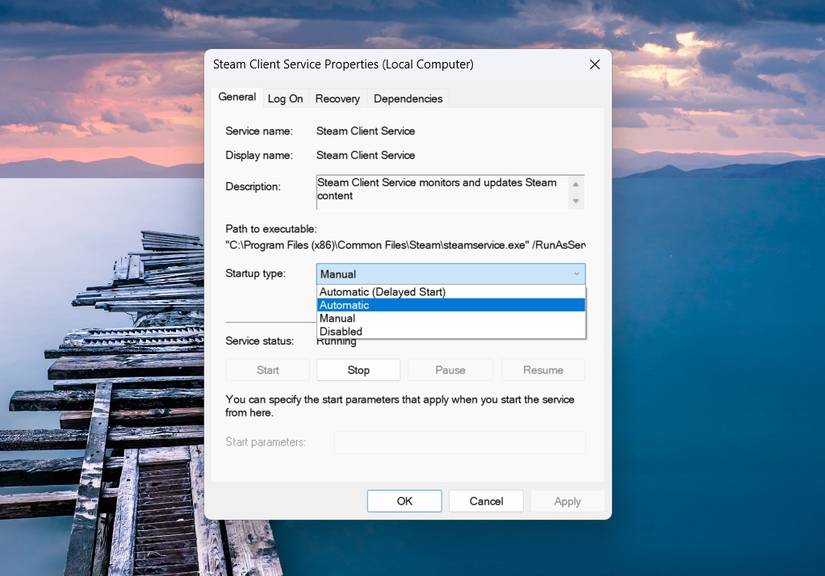Pause the running service
The width and height of the screenshot is (825, 576).
(x=450, y=369)
